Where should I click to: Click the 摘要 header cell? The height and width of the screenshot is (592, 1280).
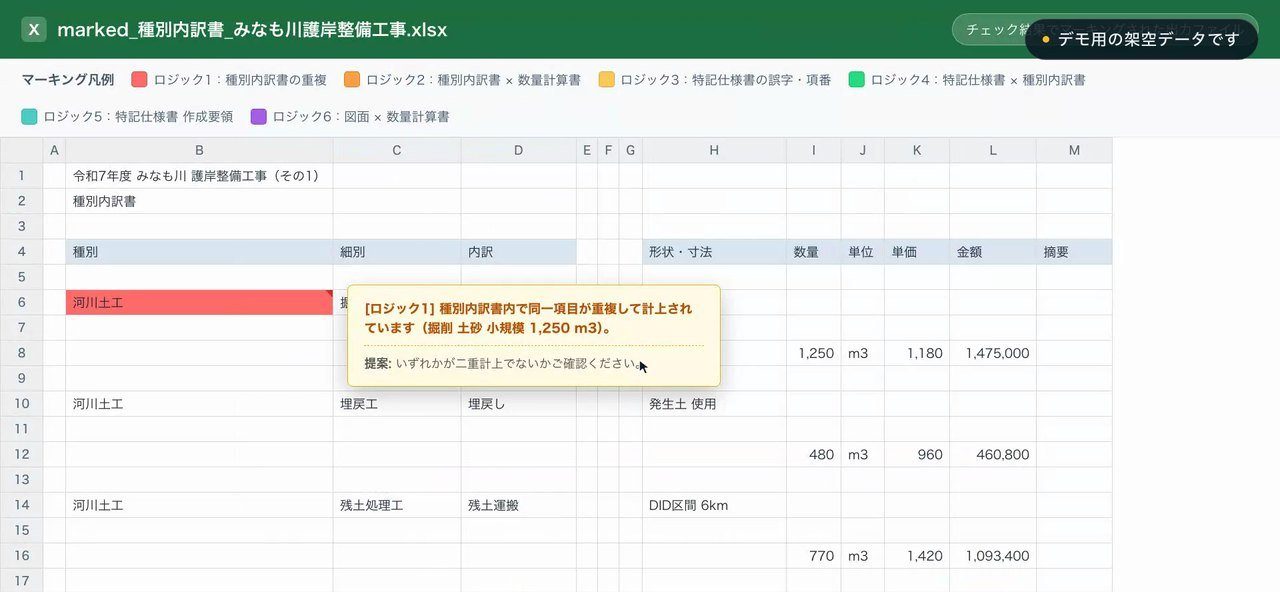(x=1074, y=252)
